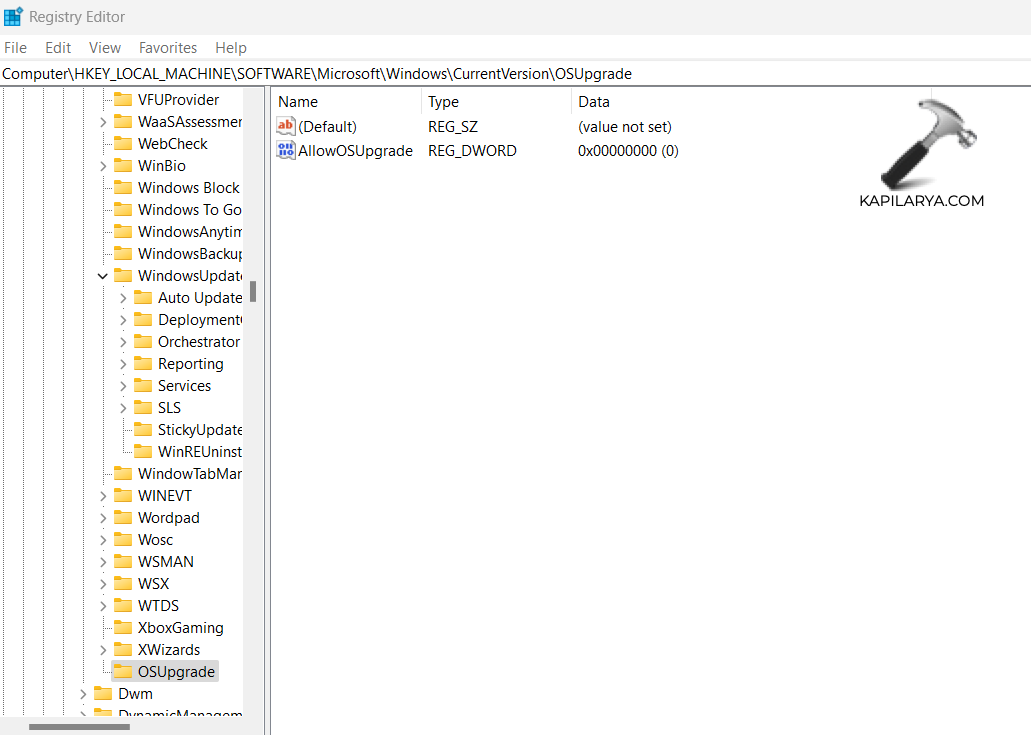
Task: Select the (Default) value name
Action: 327,126
